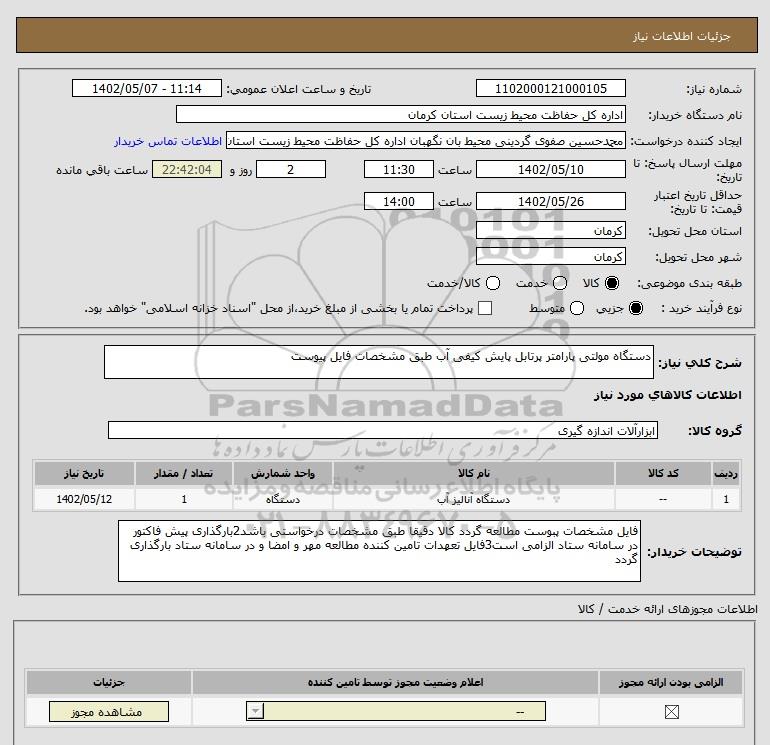
Task: Click the اعلام وضعیت مجوز توسط تامین کننده header
Action: (x=395, y=682)
